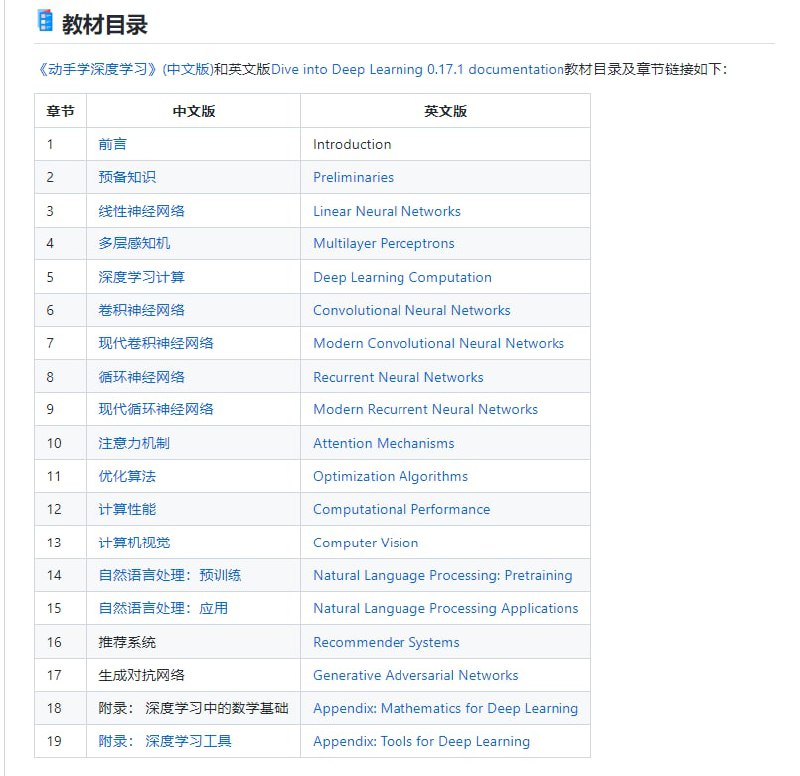Image resolution: width=800 pixels, height=776 pixels.
Task: Open the Optimization Algorithms English chapter
Action: point(391,476)
